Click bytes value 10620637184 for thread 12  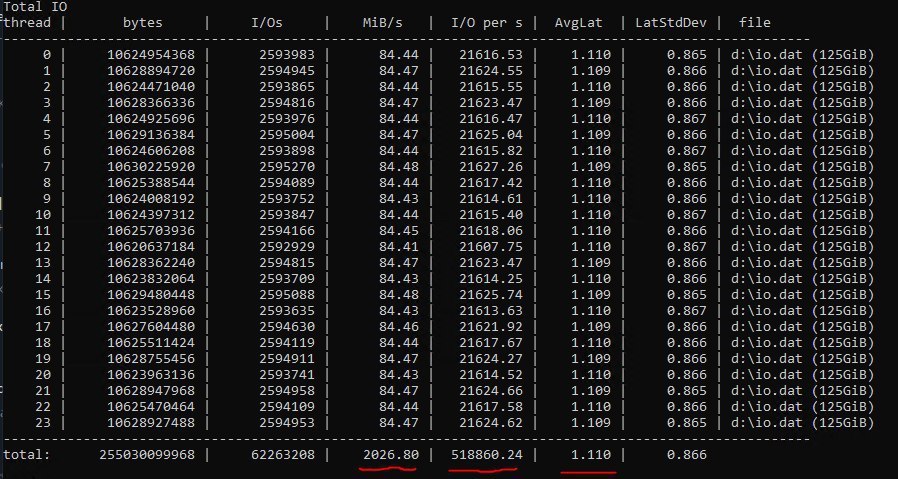point(151,247)
